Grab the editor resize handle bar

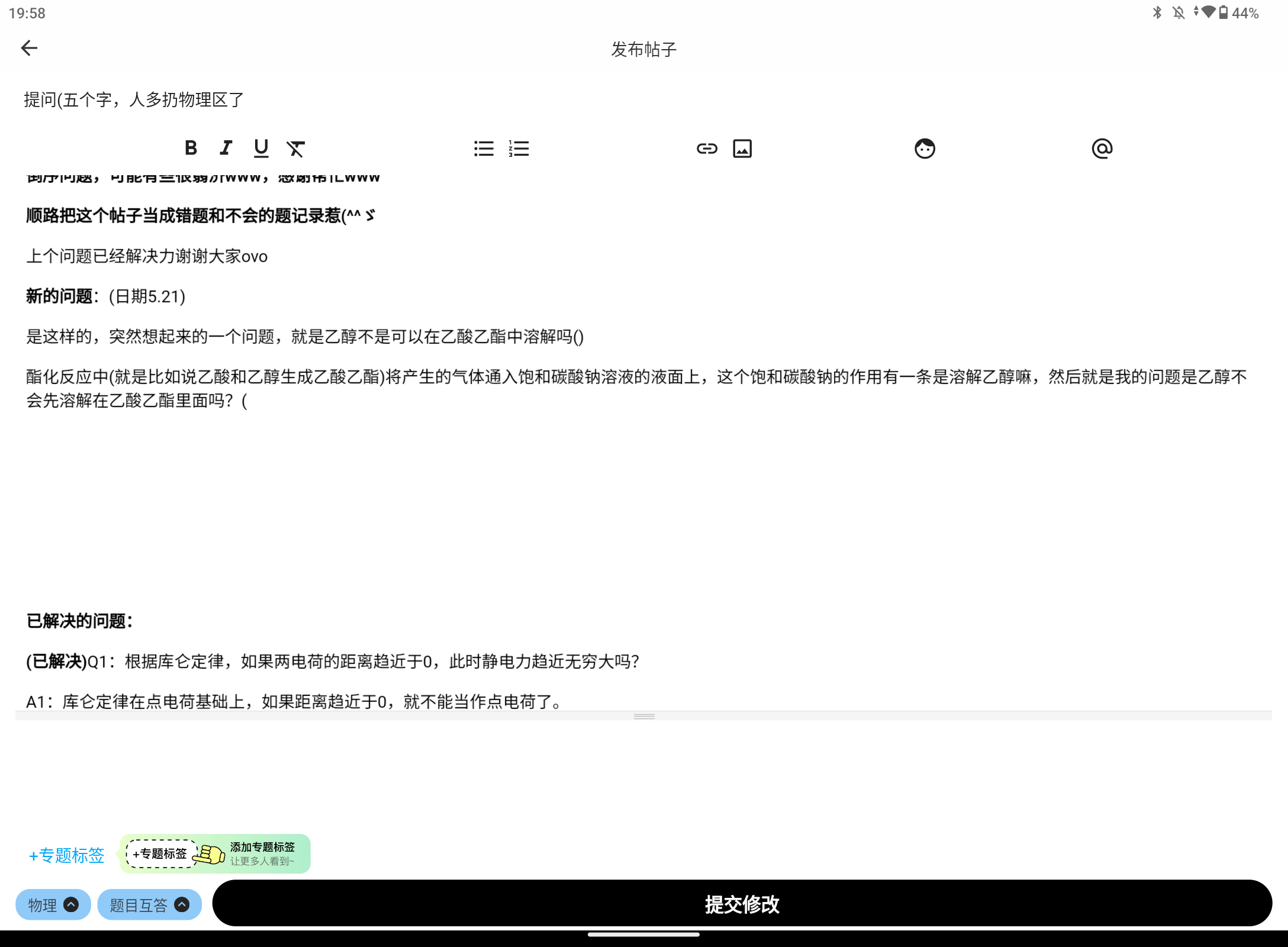[644, 716]
